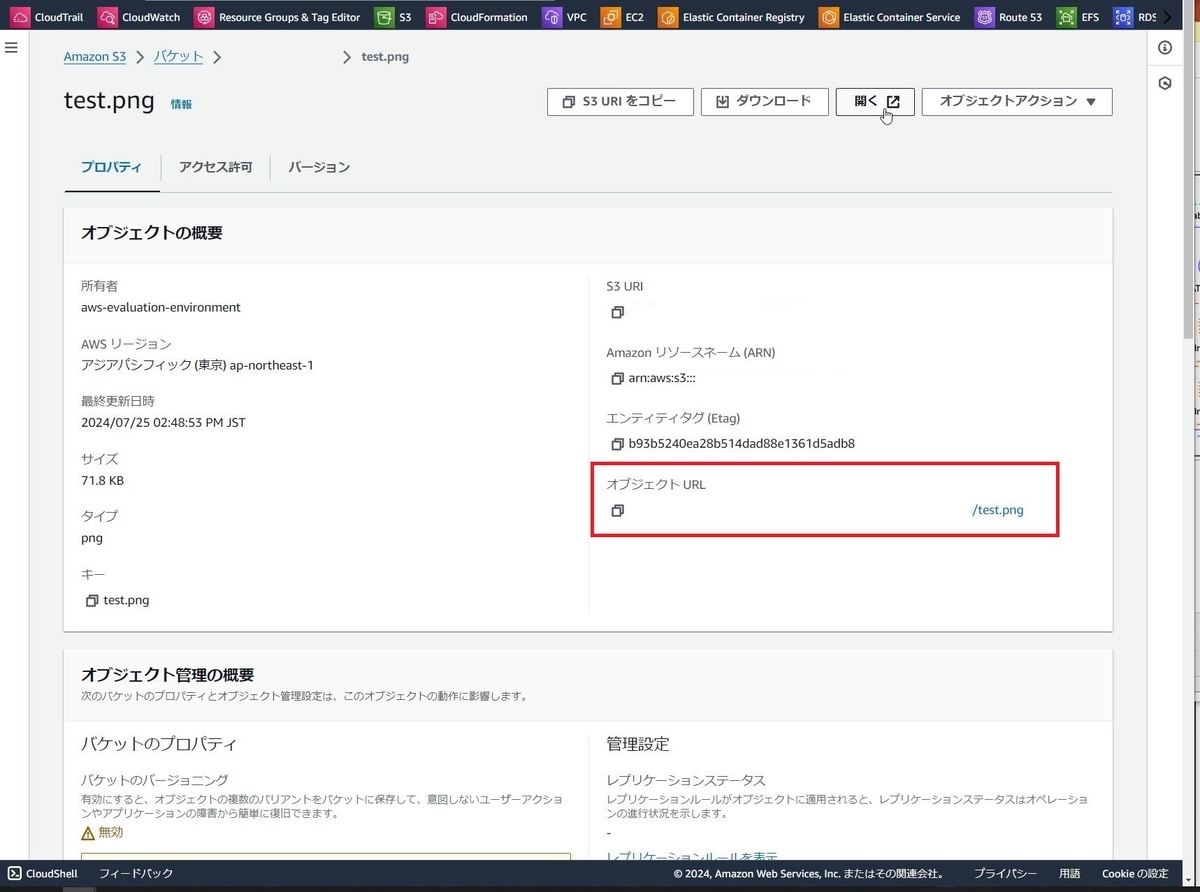Open the info panel via the top-right icon
1200x892 pixels.
(1164, 47)
